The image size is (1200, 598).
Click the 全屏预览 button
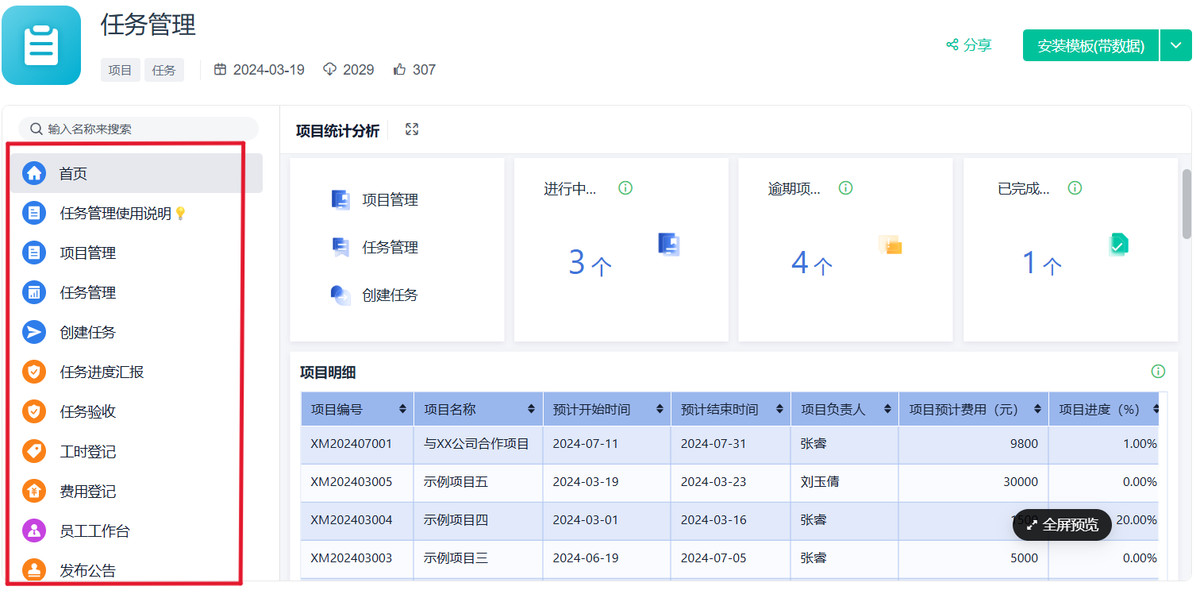[1061, 525]
